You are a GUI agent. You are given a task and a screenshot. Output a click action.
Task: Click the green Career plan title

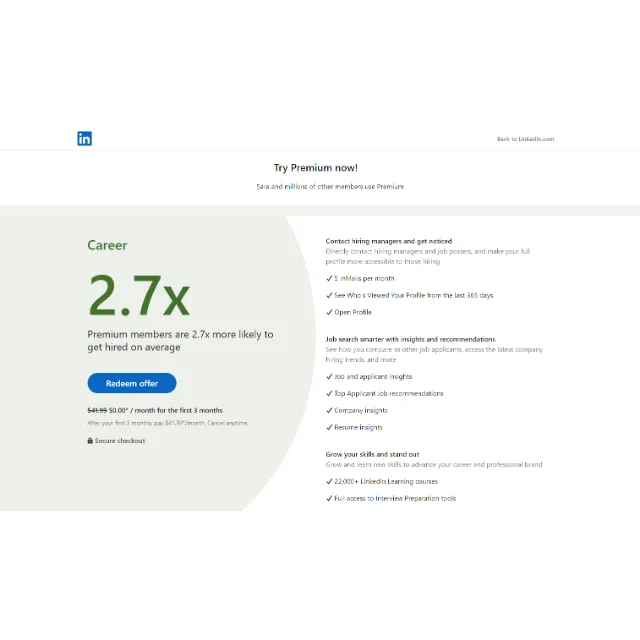click(107, 245)
